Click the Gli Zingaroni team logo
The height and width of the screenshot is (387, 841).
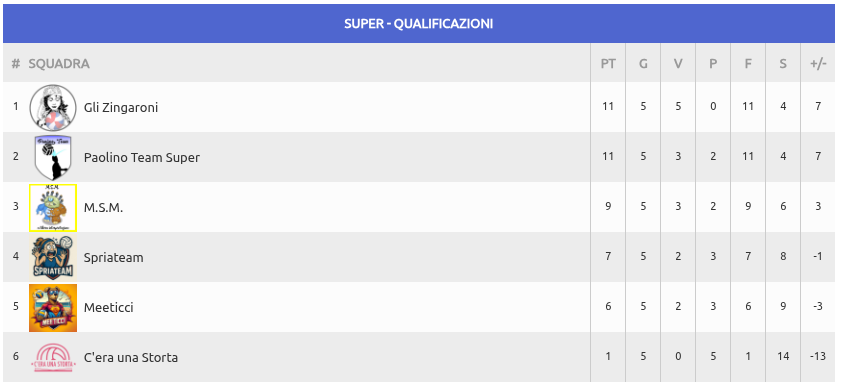click(53, 107)
